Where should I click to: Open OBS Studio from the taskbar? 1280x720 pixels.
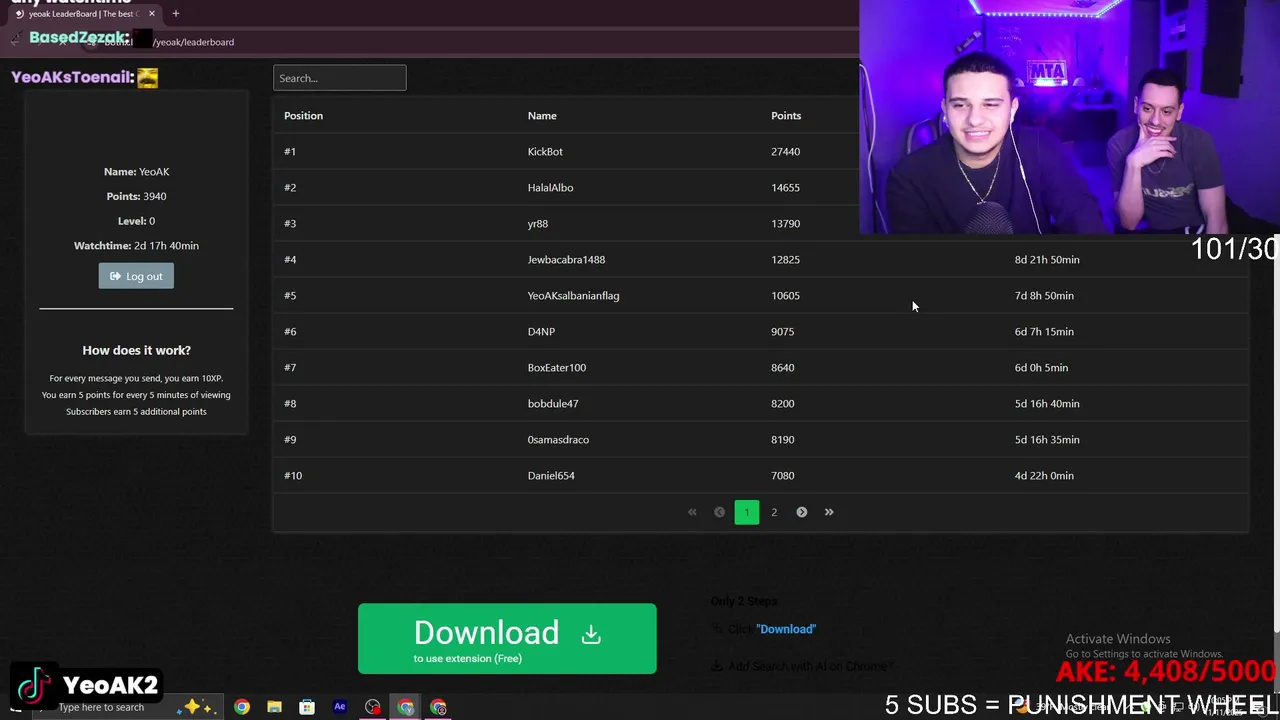tap(373, 707)
